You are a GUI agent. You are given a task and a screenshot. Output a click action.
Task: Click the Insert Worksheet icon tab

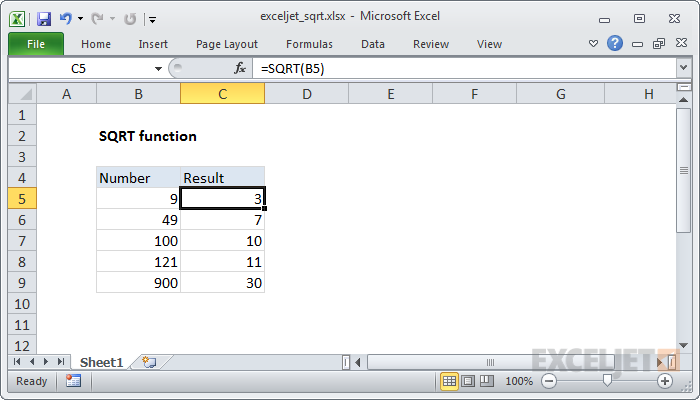[149, 362]
